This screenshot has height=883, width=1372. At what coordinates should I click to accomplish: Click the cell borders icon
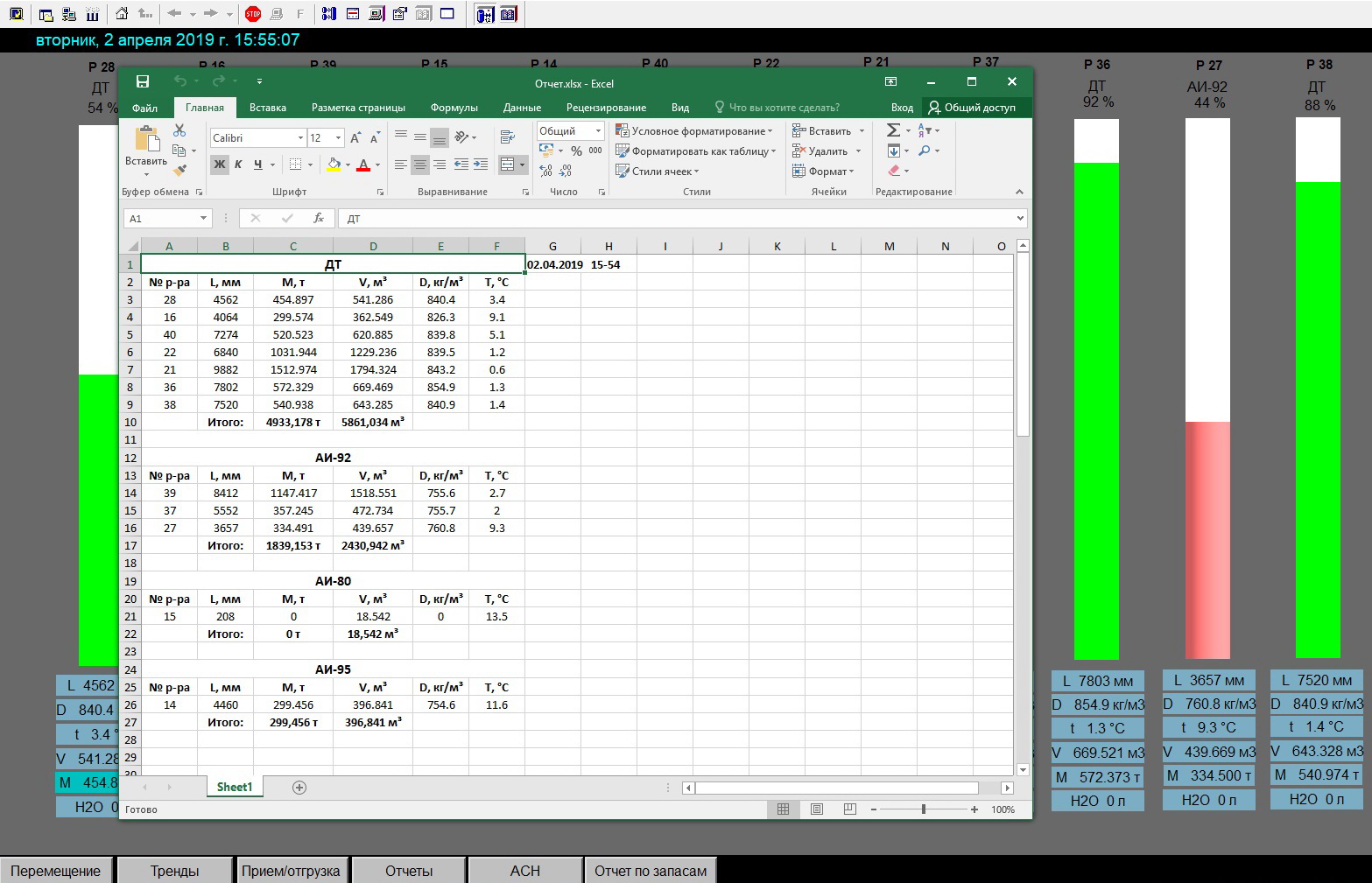(296, 165)
